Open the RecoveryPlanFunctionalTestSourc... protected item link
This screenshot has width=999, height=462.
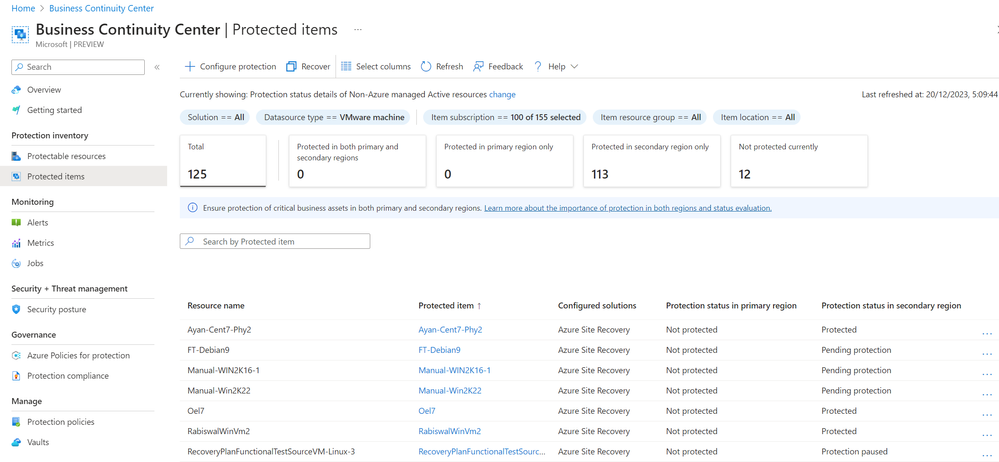pos(482,452)
